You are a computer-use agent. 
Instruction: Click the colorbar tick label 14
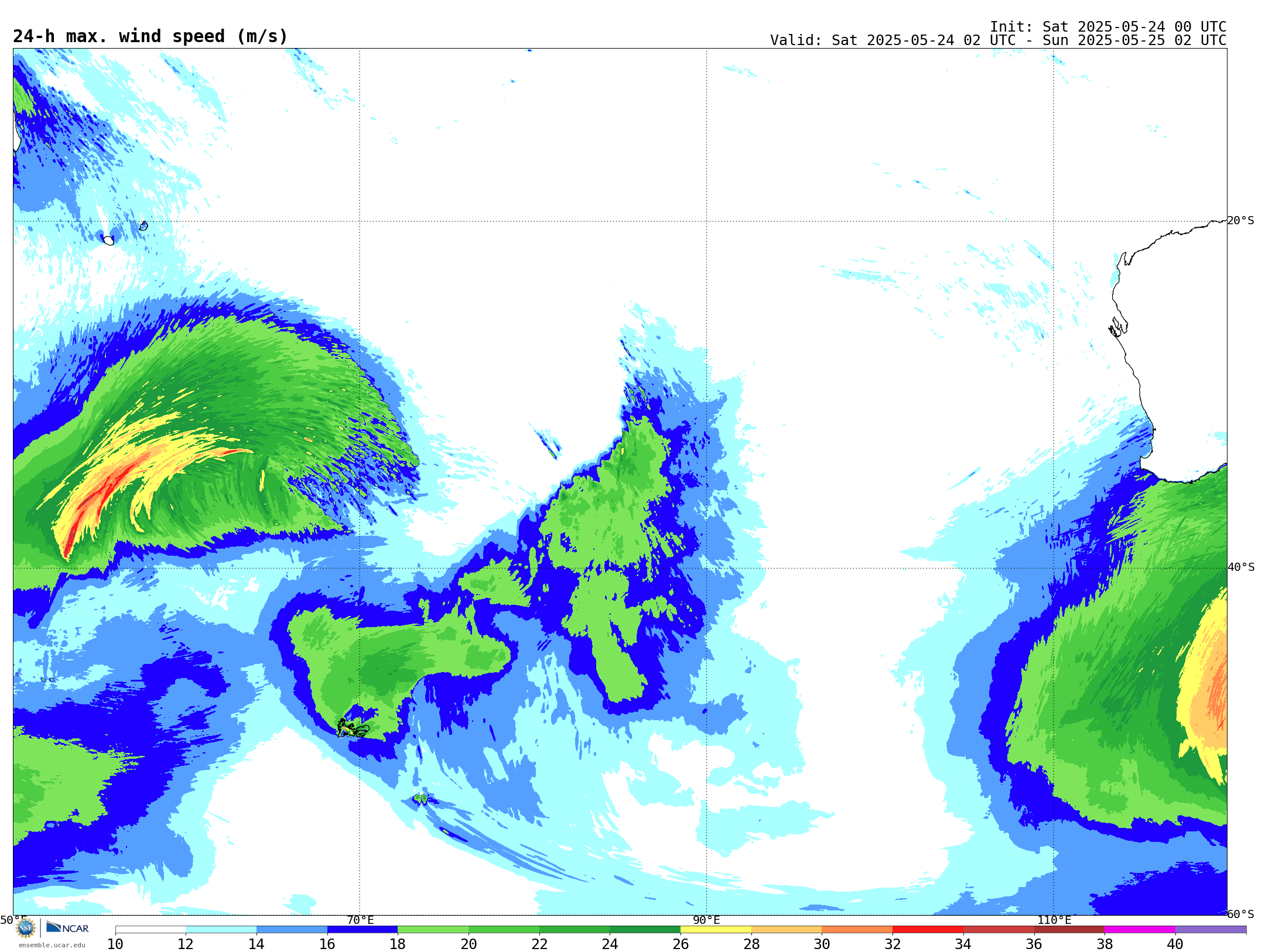257,944
